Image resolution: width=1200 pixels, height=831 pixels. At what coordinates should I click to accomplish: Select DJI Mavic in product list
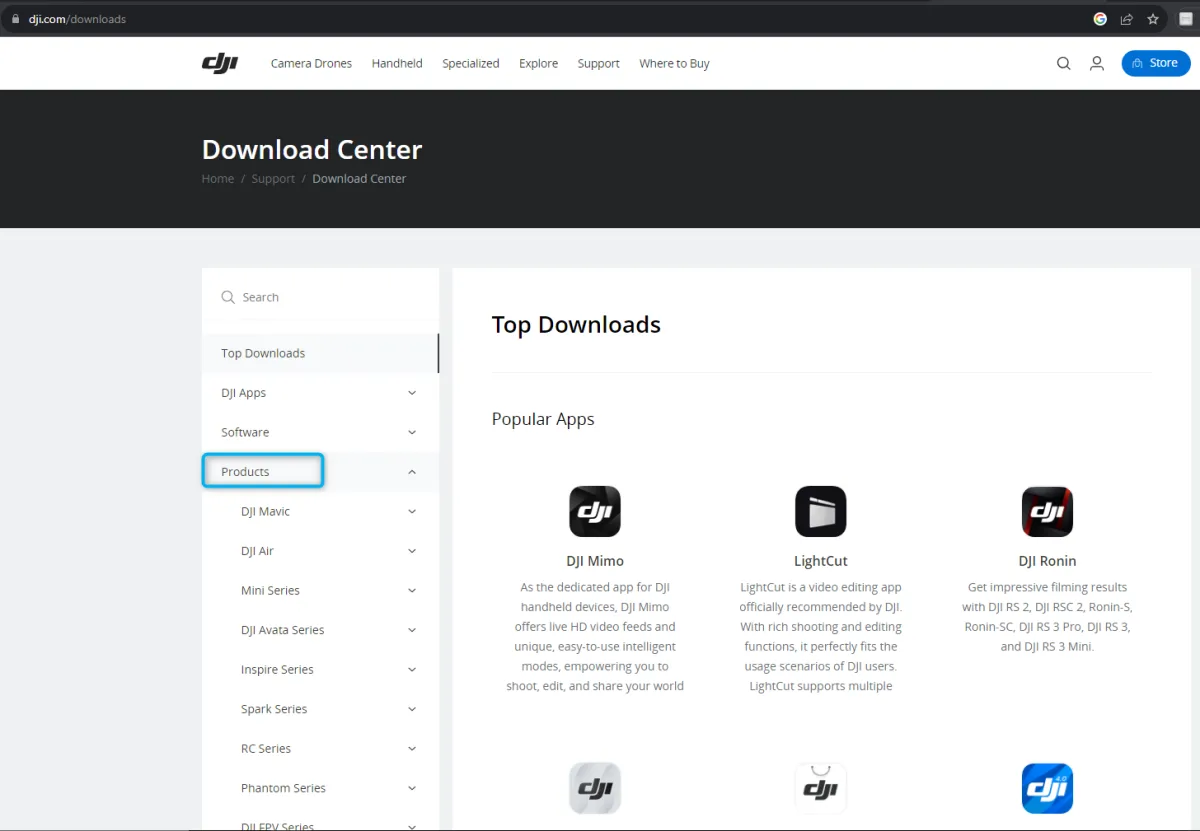click(x=265, y=511)
